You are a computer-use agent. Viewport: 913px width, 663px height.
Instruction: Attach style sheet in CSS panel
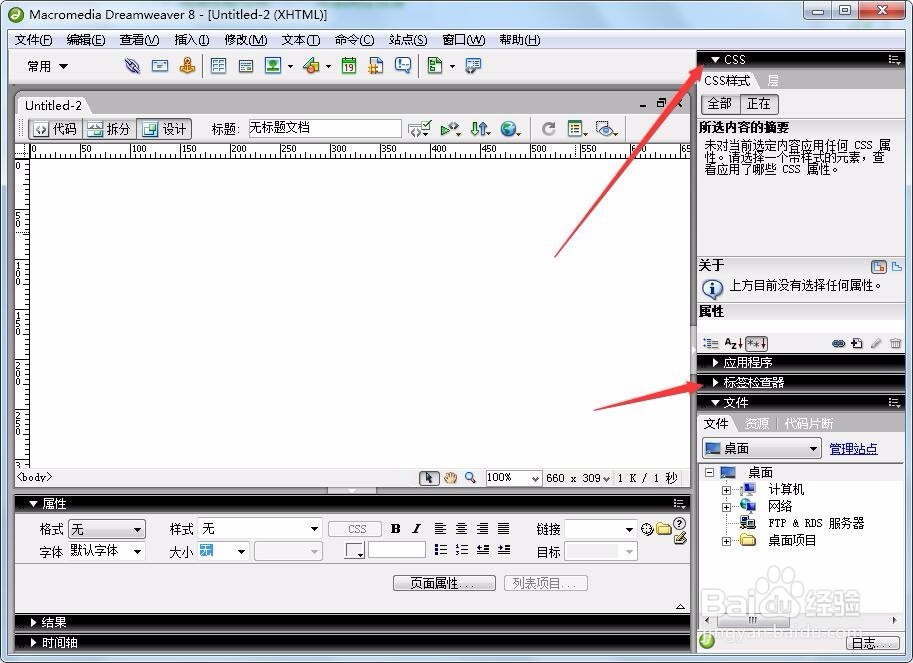point(838,343)
